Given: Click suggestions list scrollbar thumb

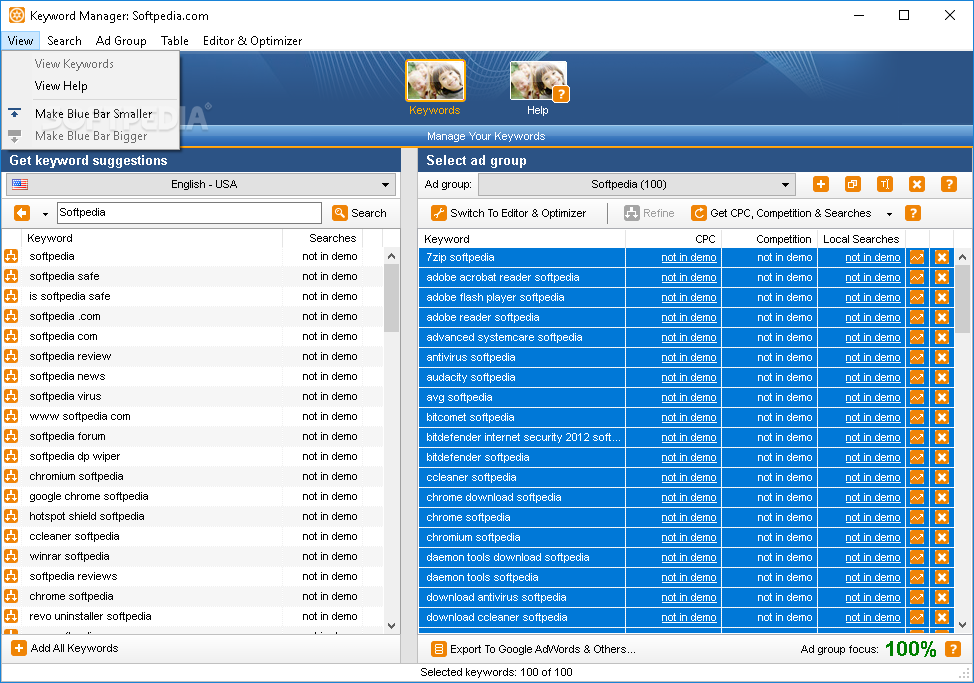Looking at the screenshot, I should pos(391,298).
